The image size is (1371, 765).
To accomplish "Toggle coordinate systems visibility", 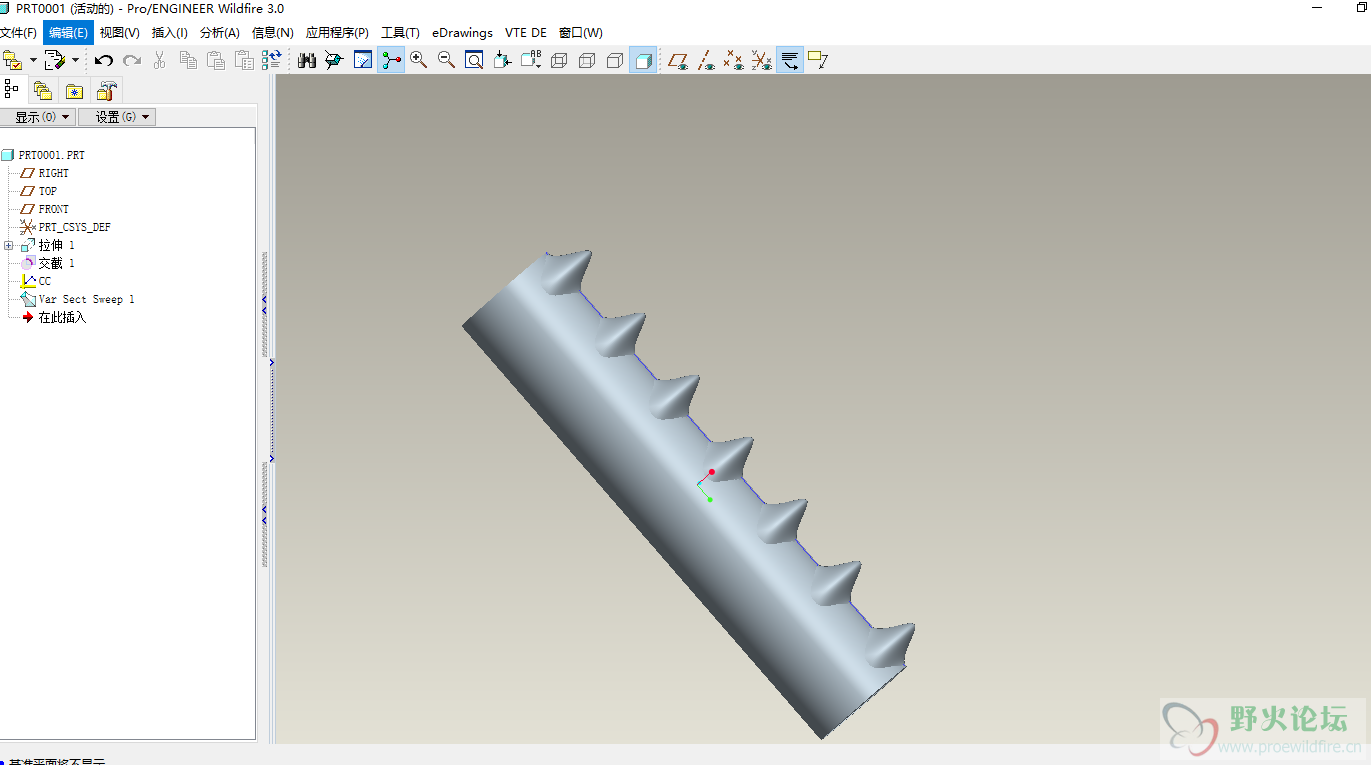I will pos(762,61).
